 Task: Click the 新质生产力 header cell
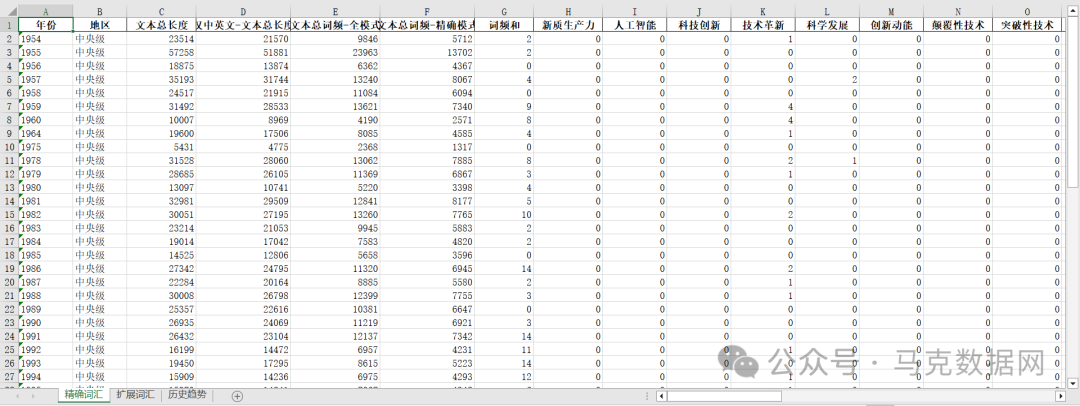click(568, 25)
